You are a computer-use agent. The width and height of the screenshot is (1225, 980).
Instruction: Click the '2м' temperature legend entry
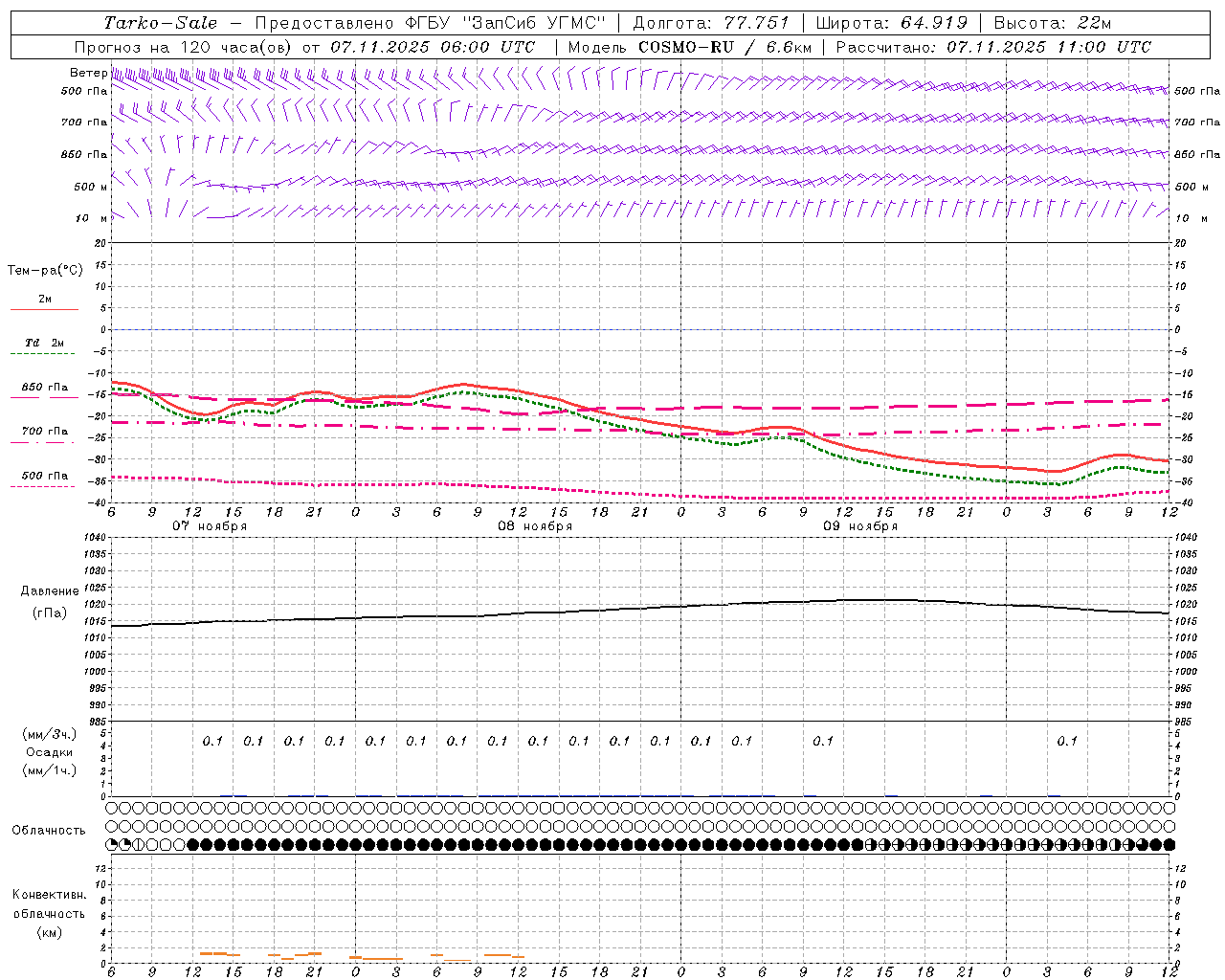pyautogui.click(x=45, y=299)
